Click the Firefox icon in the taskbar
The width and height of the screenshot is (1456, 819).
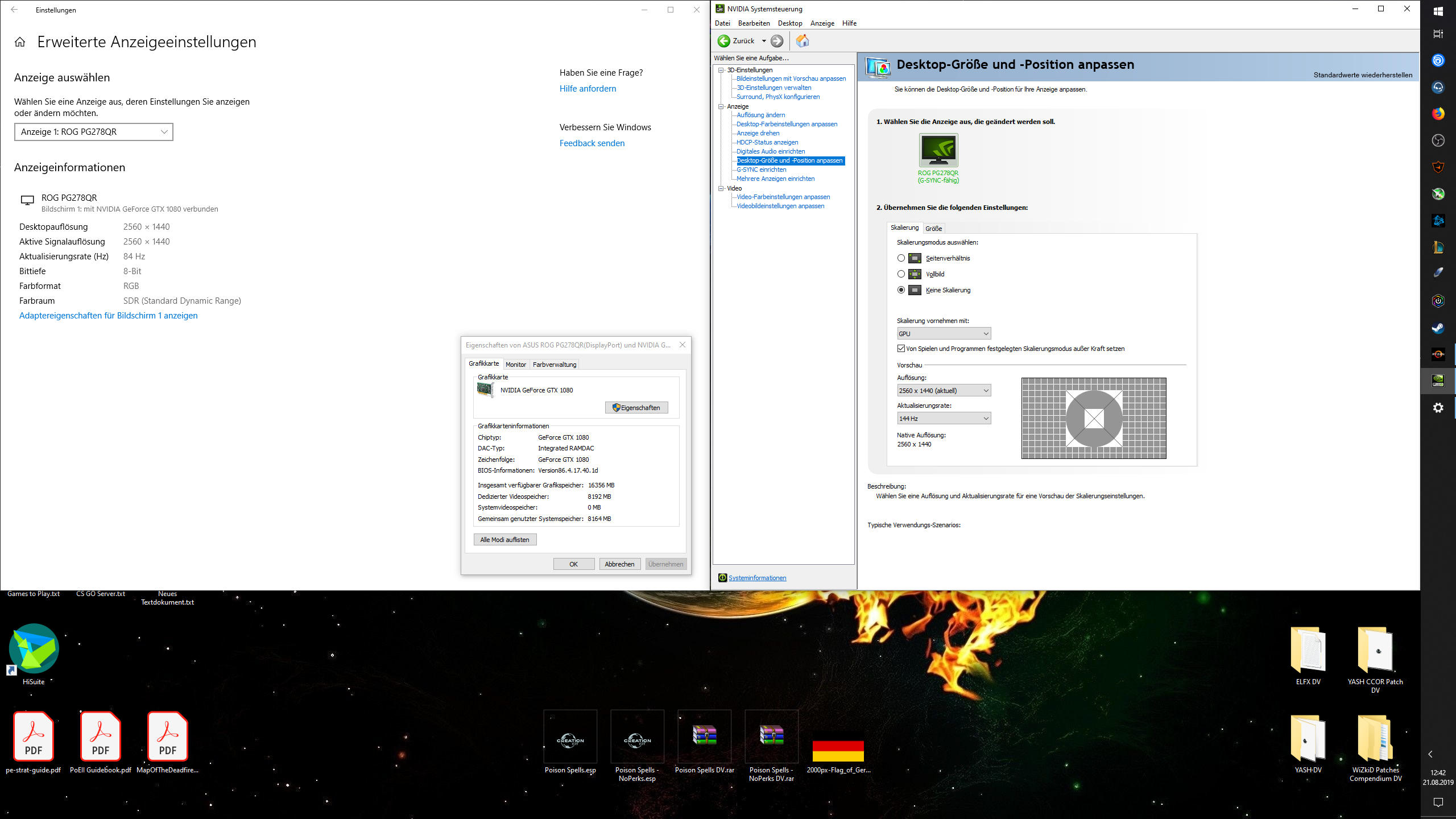[1438, 114]
